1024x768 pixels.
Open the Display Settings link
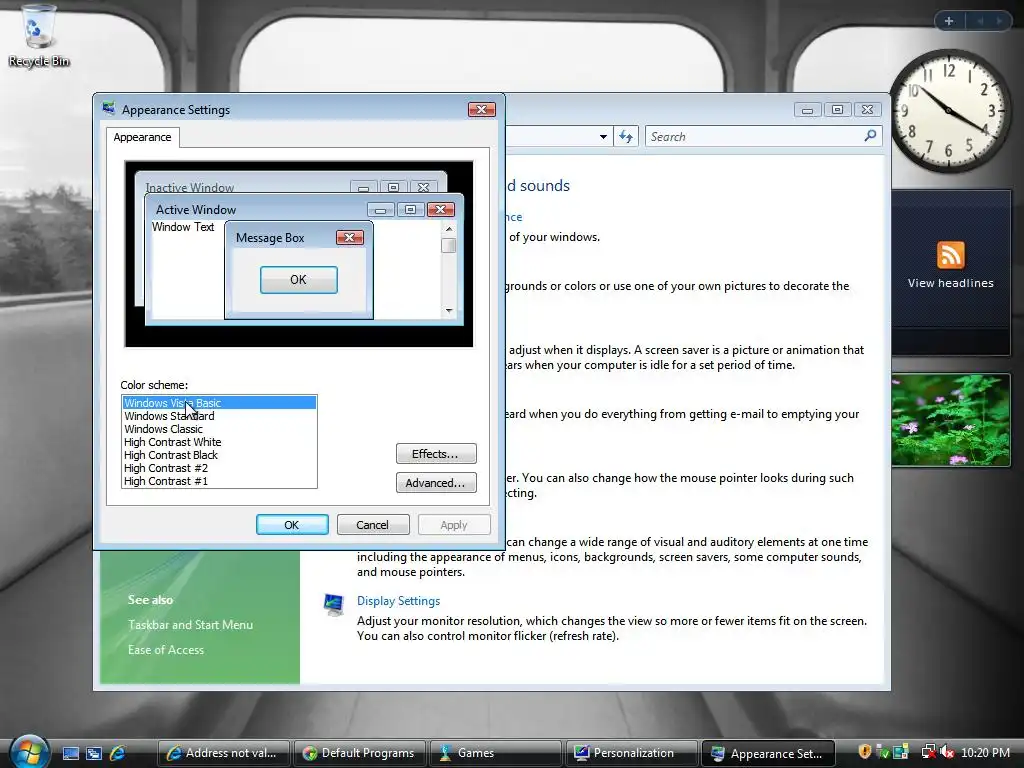[x=398, y=601]
